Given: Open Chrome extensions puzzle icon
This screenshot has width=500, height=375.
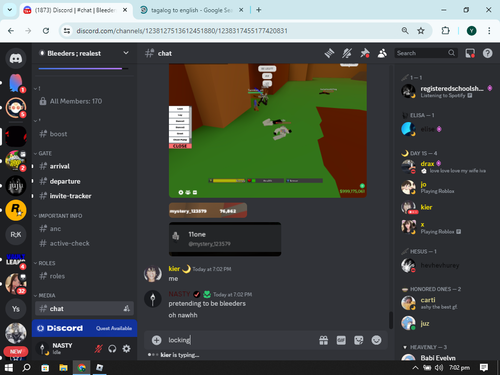Looking at the screenshot, I should 445,31.
